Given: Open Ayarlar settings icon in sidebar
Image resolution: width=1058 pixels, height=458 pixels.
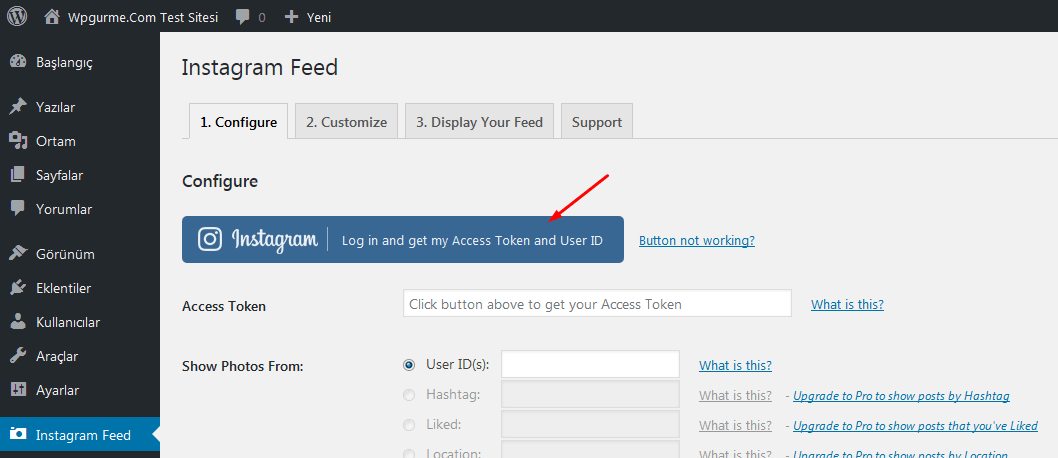Looking at the screenshot, I should click(x=18, y=390).
